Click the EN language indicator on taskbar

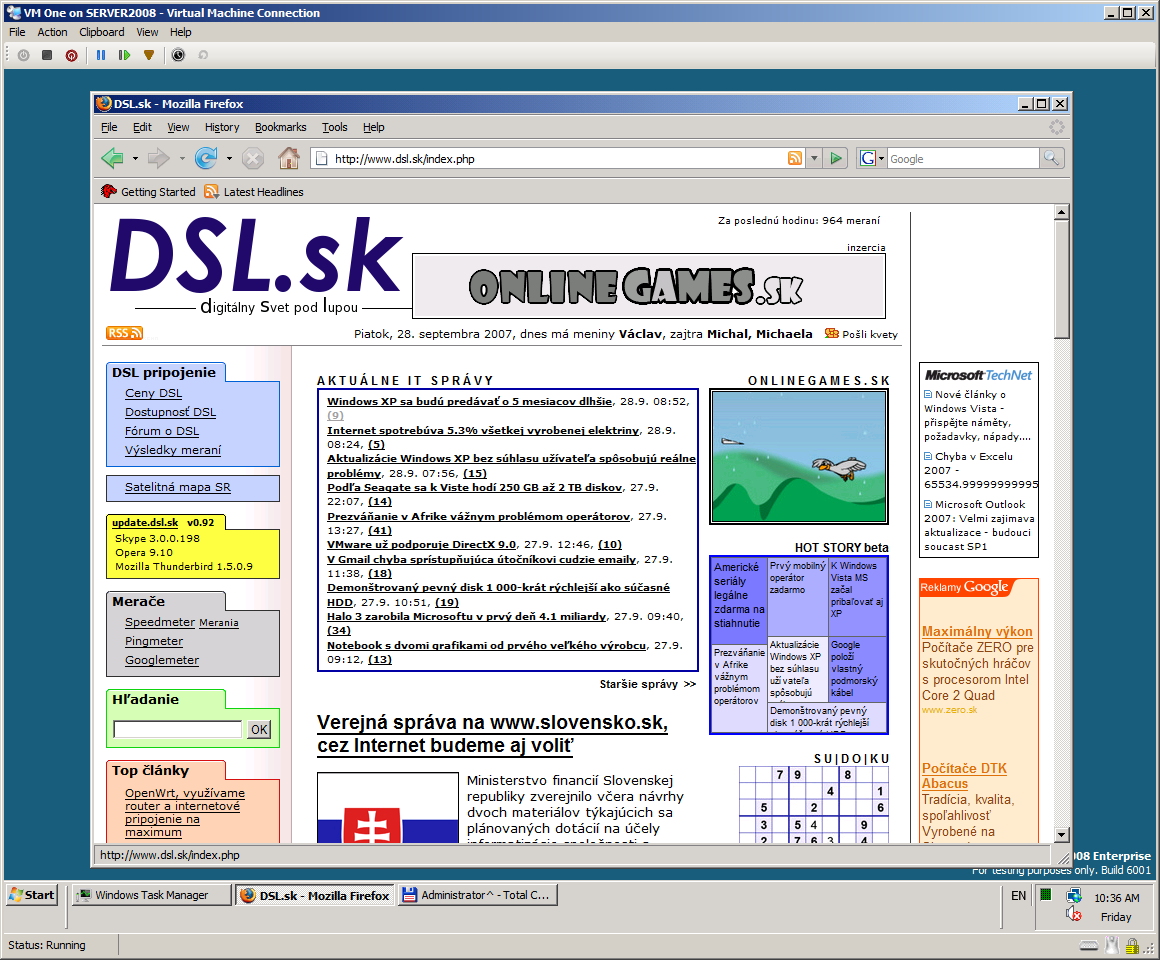(x=1019, y=896)
